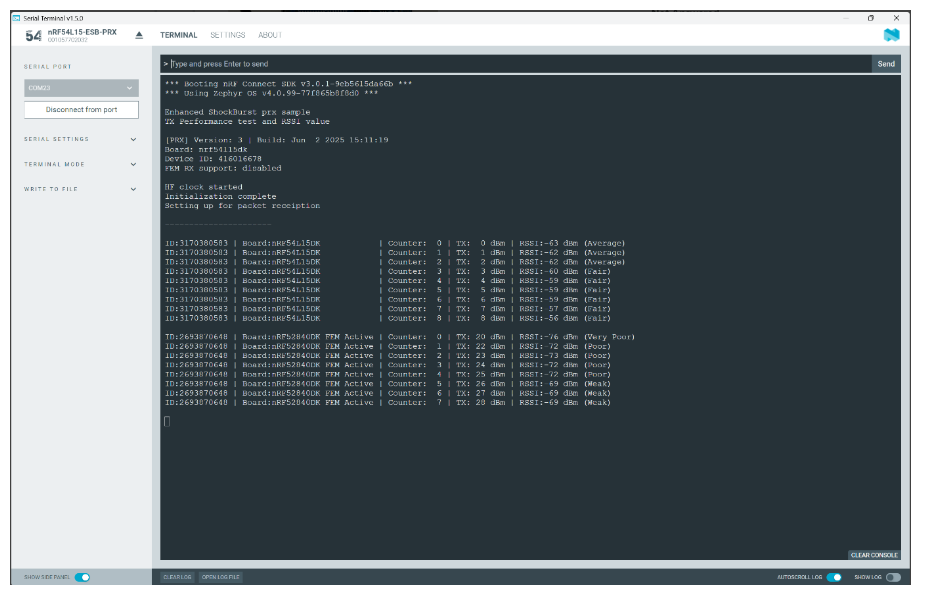Click the 54 device series icon
The height and width of the screenshot is (599, 926).
point(33,35)
